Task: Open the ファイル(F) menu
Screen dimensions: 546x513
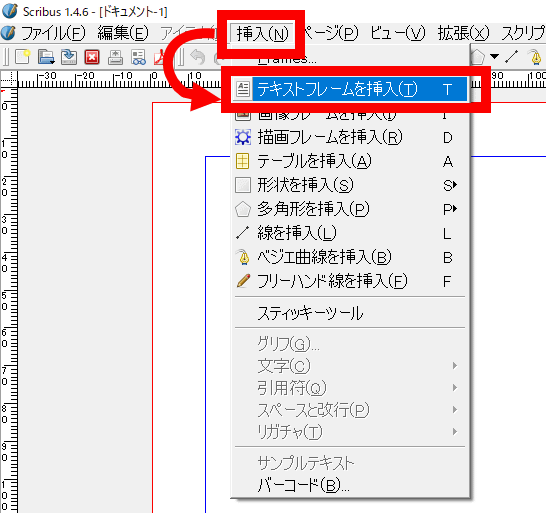Action: (53, 33)
